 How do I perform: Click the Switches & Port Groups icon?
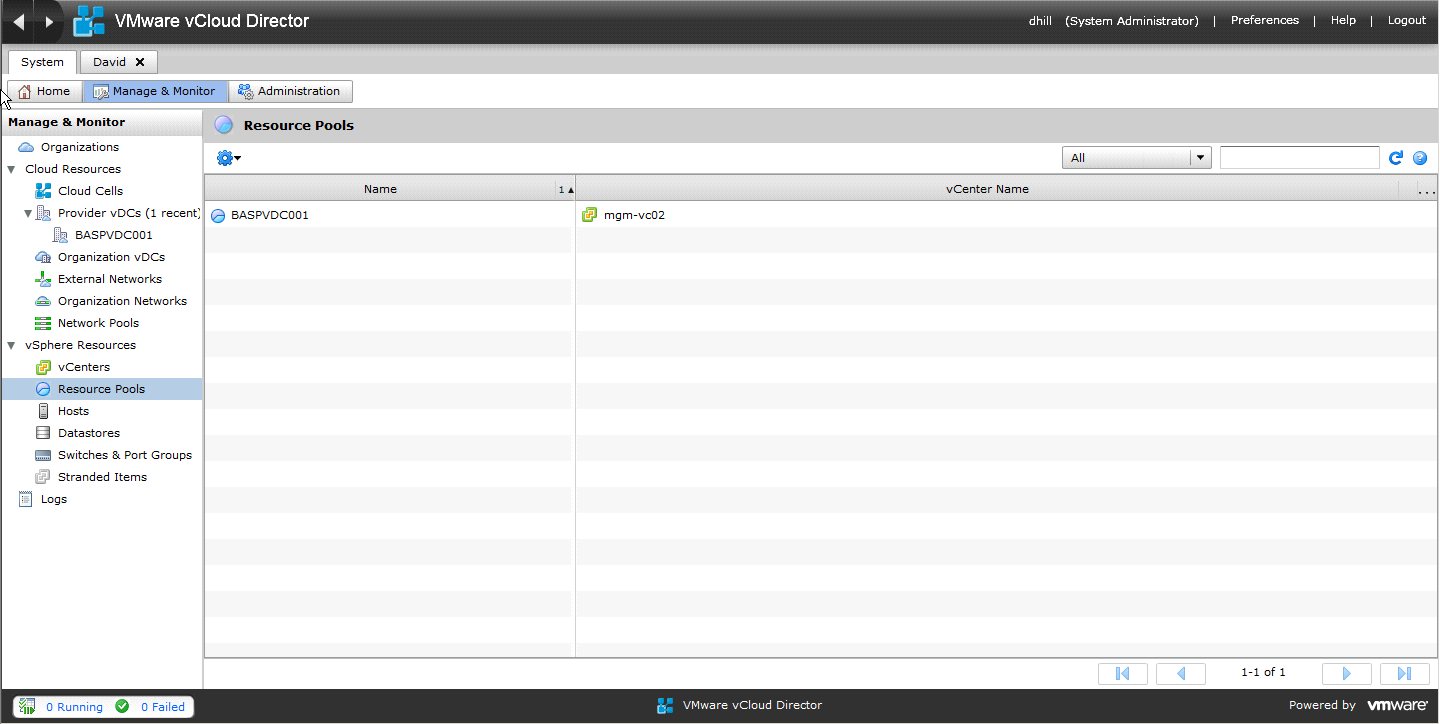pos(43,455)
